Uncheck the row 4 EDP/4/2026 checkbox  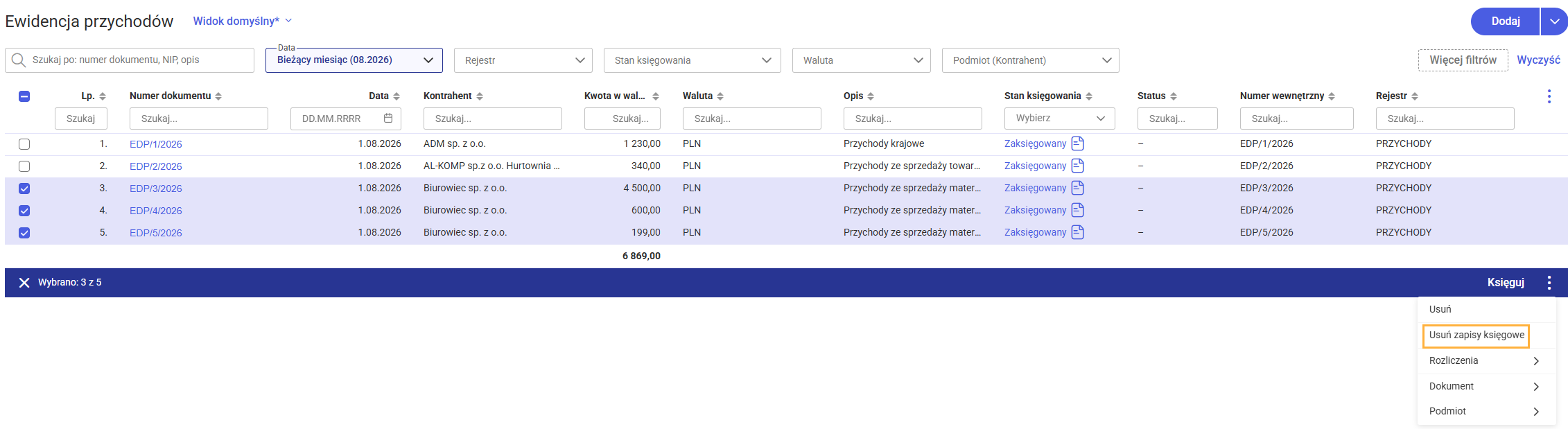tap(24, 211)
